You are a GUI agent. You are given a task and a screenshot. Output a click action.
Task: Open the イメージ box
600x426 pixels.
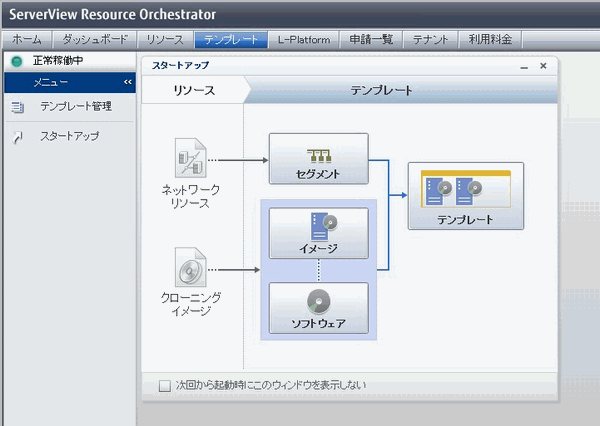319,233
